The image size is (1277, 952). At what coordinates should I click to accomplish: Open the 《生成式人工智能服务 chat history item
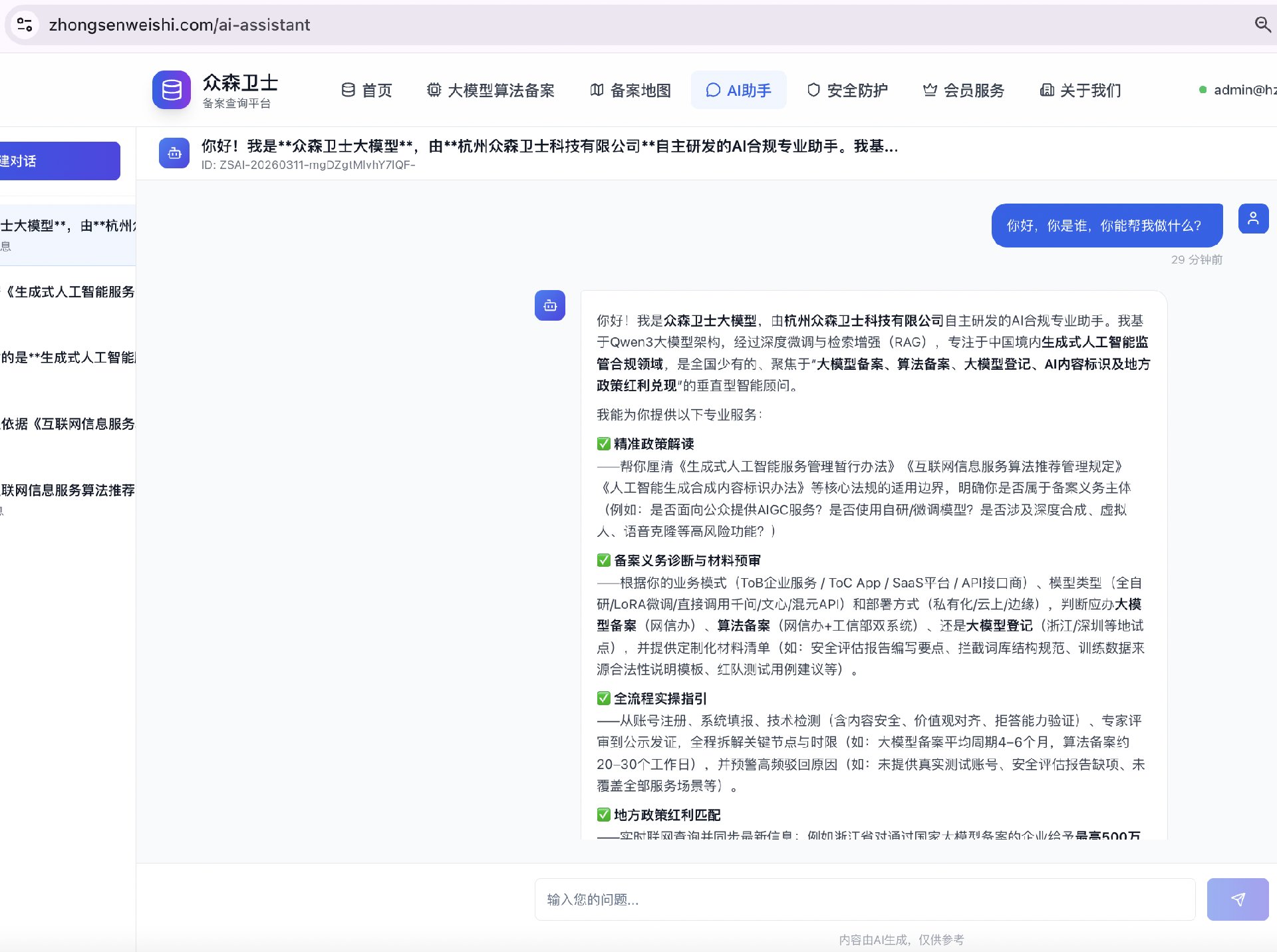(x=68, y=292)
